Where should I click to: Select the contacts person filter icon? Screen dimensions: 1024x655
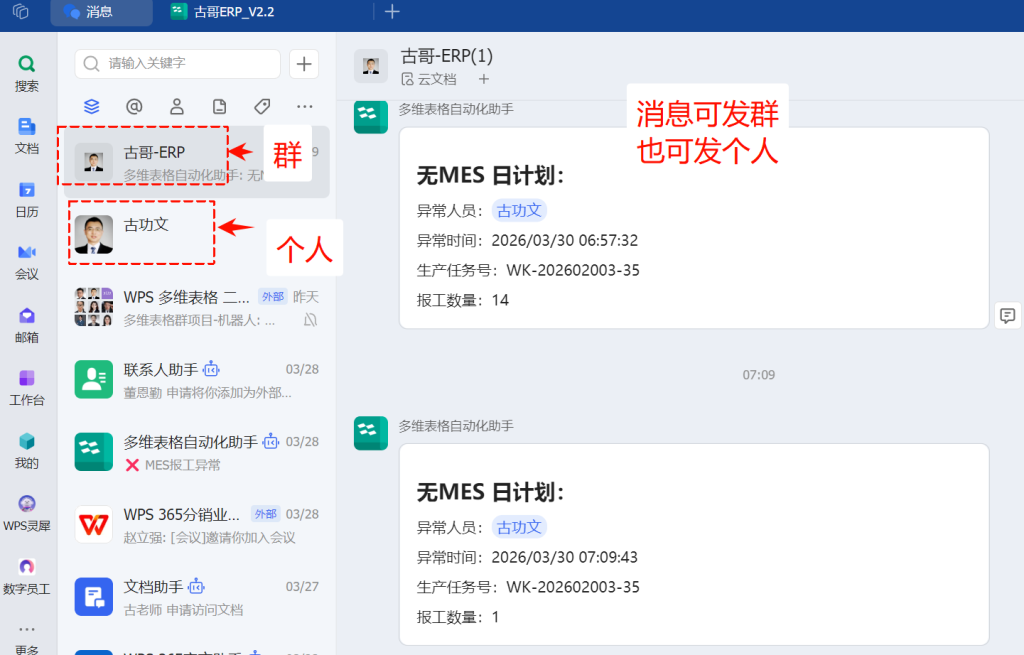[x=177, y=106]
